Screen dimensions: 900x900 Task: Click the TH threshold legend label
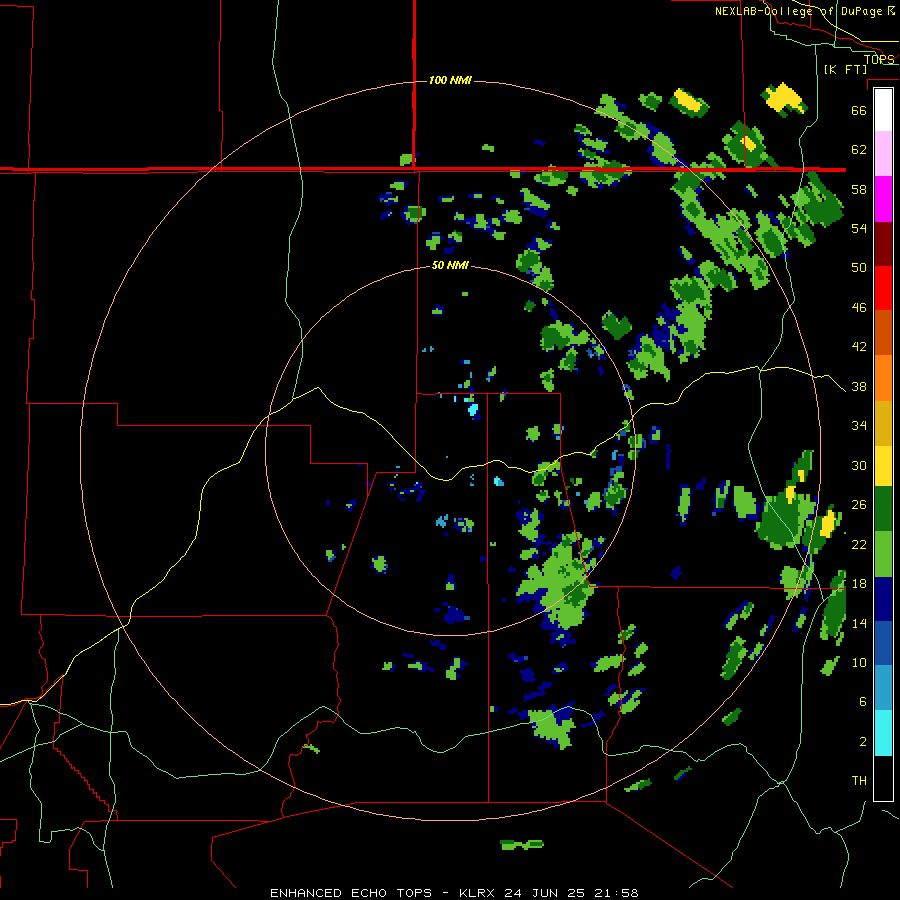point(859,781)
